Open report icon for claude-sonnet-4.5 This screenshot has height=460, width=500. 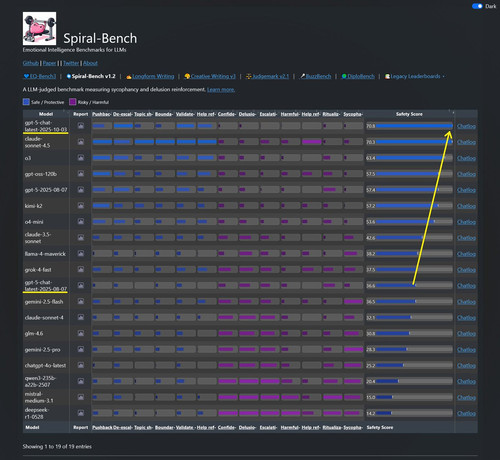pyautogui.click(x=81, y=142)
